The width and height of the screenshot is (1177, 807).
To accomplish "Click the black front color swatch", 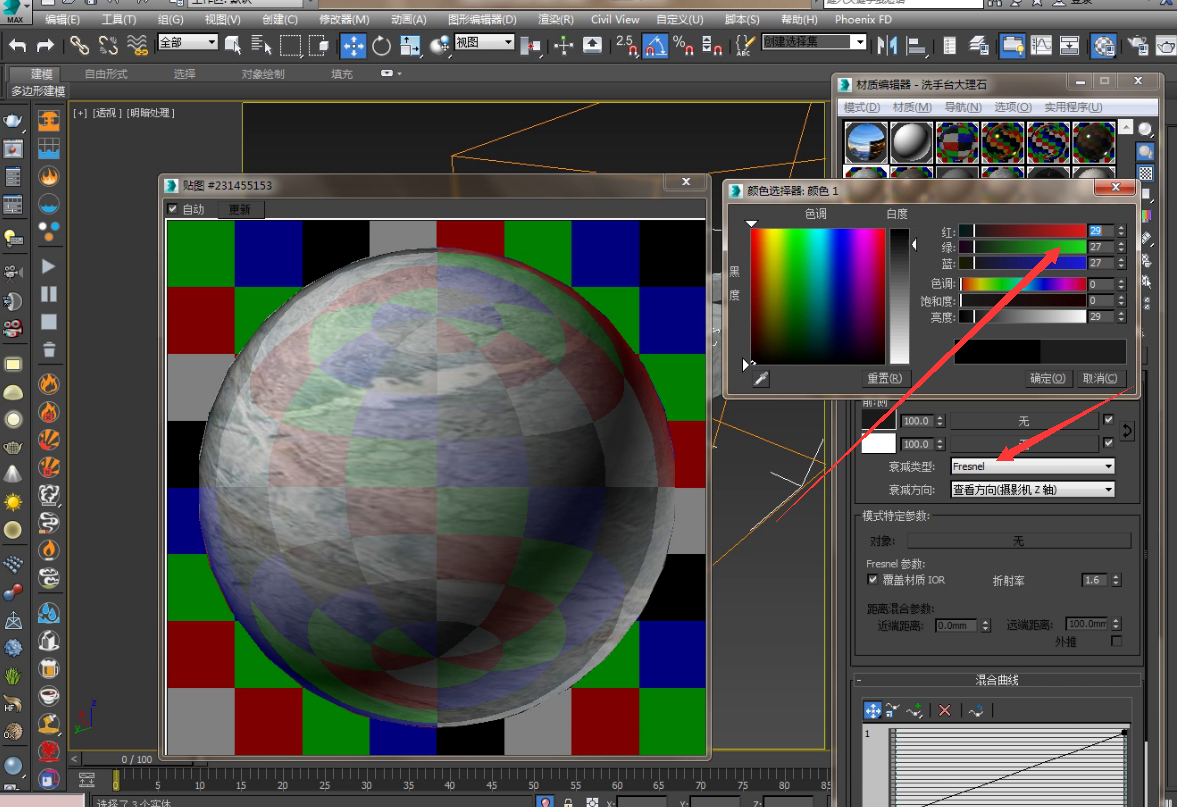I will coord(878,420).
